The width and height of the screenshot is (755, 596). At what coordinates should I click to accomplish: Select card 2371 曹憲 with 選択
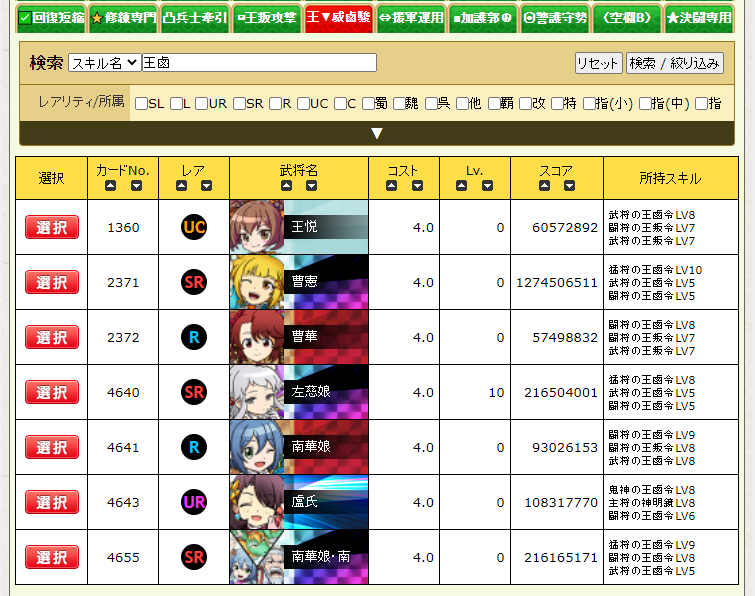tap(52, 282)
